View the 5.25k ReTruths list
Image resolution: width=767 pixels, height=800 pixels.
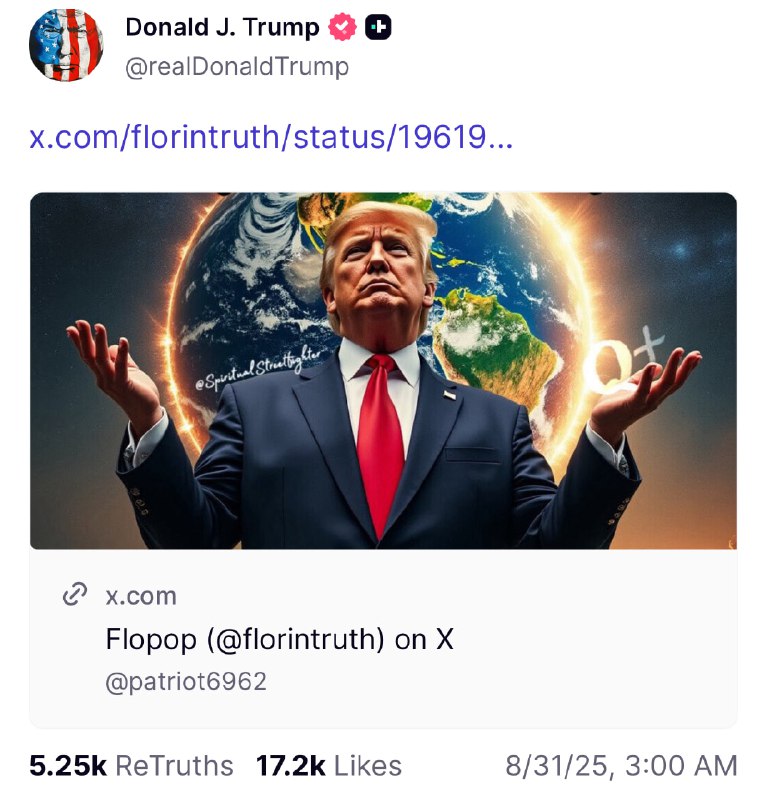click(x=131, y=766)
